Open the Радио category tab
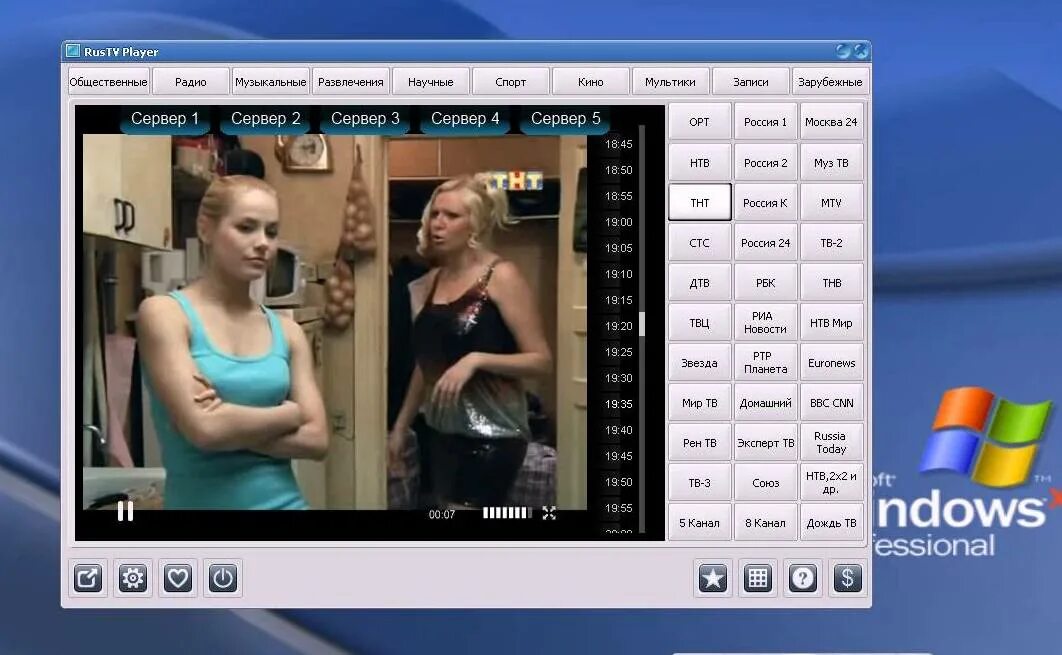Screen dimensions: 1062x655 (x=190, y=82)
